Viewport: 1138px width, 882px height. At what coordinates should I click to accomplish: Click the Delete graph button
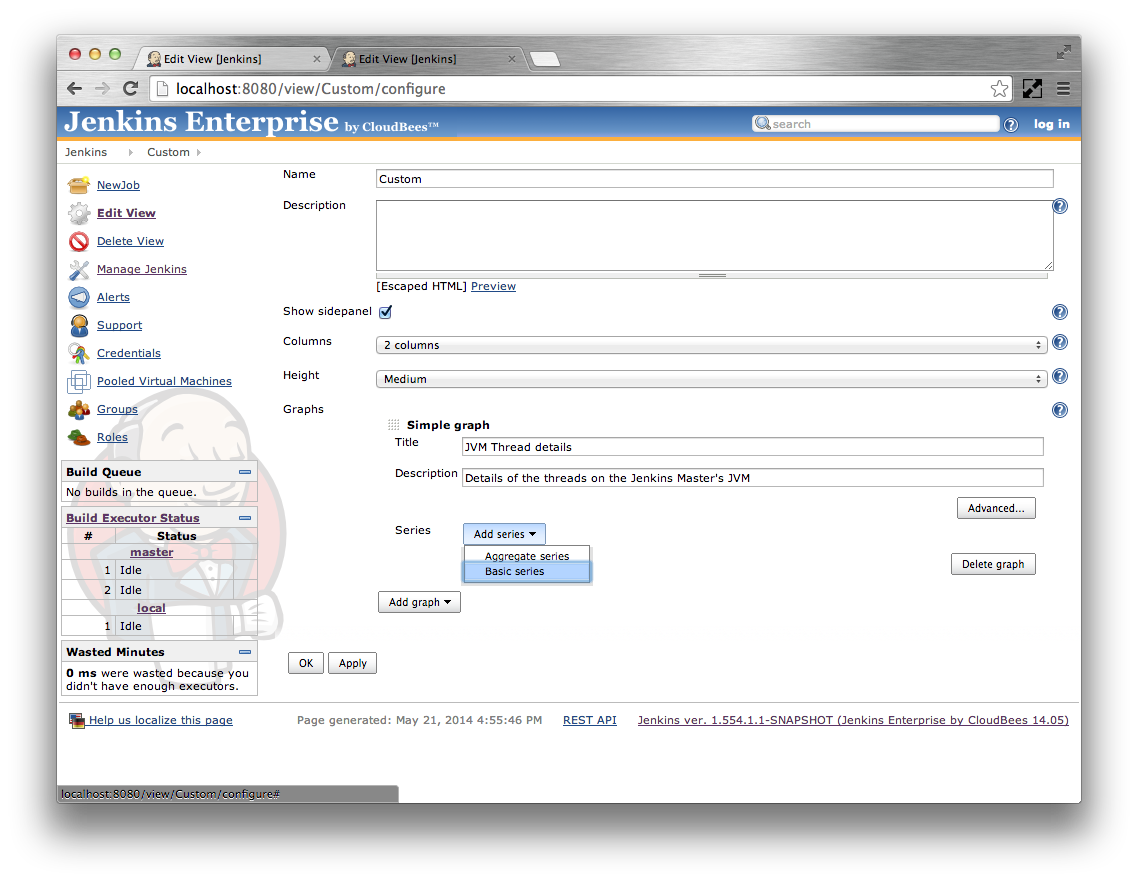click(x=993, y=564)
